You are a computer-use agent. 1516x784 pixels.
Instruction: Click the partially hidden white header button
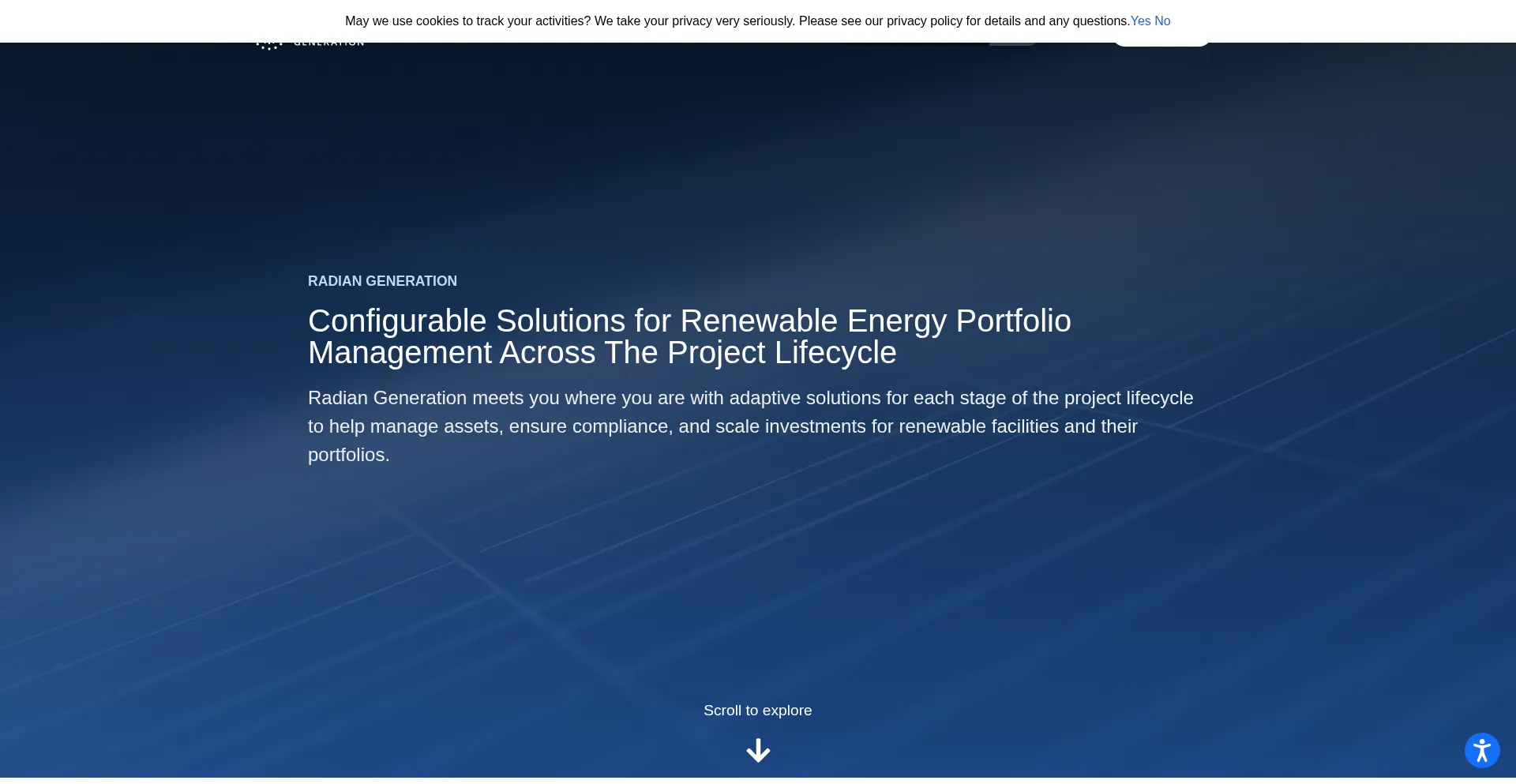click(x=1161, y=44)
